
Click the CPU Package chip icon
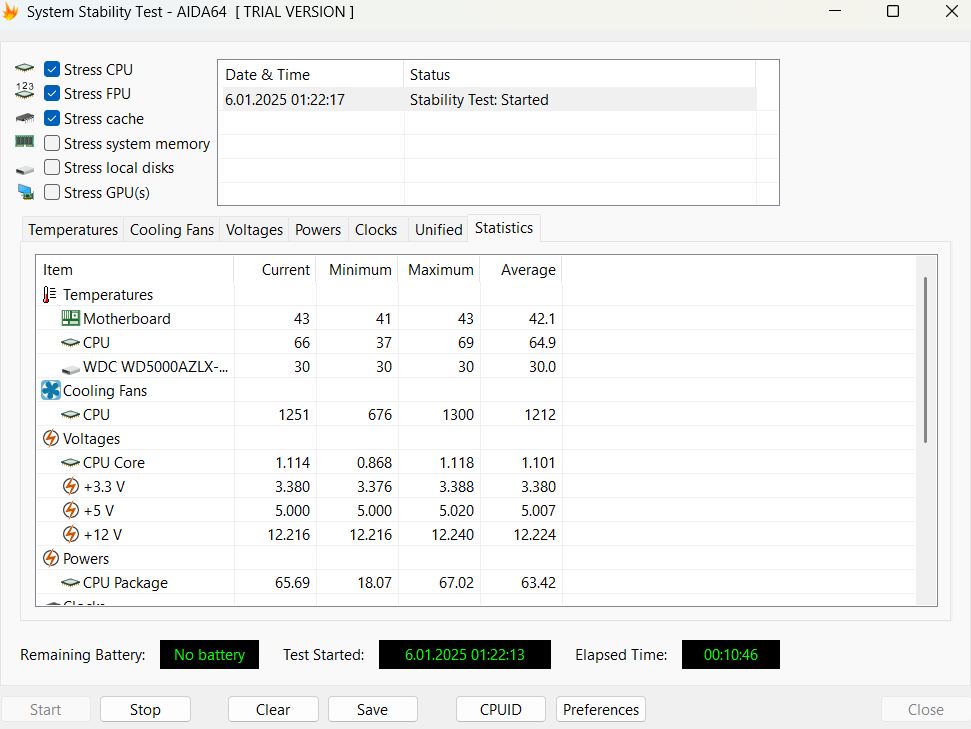pyautogui.click(x=70, y=583)
